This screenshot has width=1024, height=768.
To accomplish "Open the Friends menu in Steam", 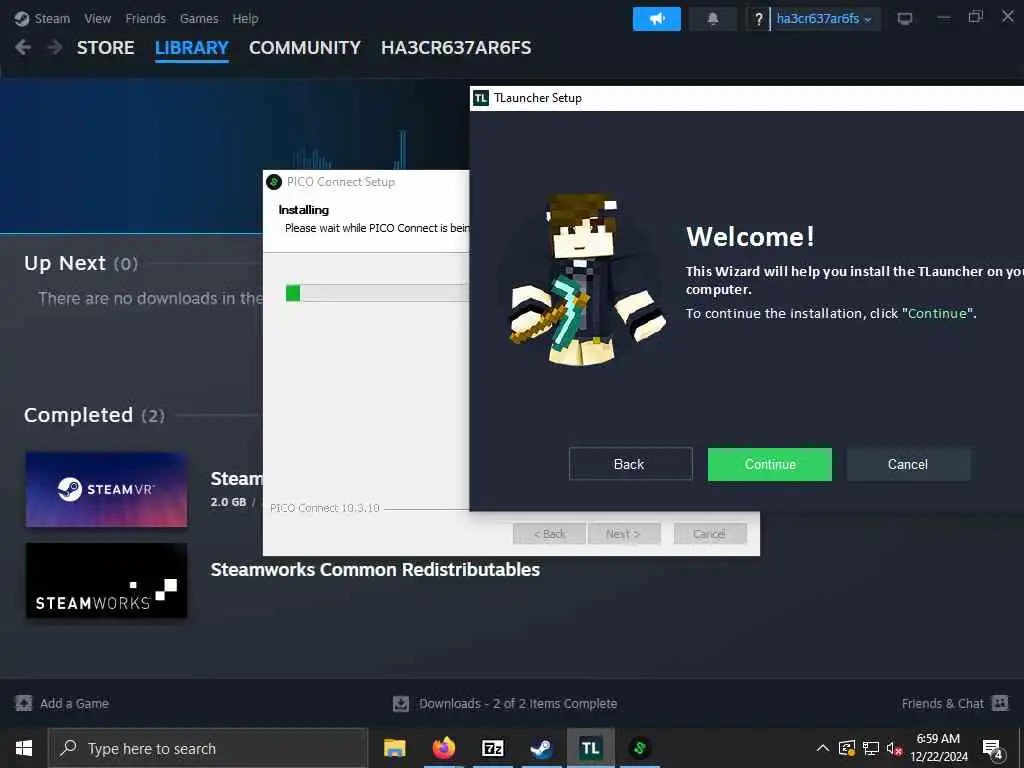I will click(146, 18).
